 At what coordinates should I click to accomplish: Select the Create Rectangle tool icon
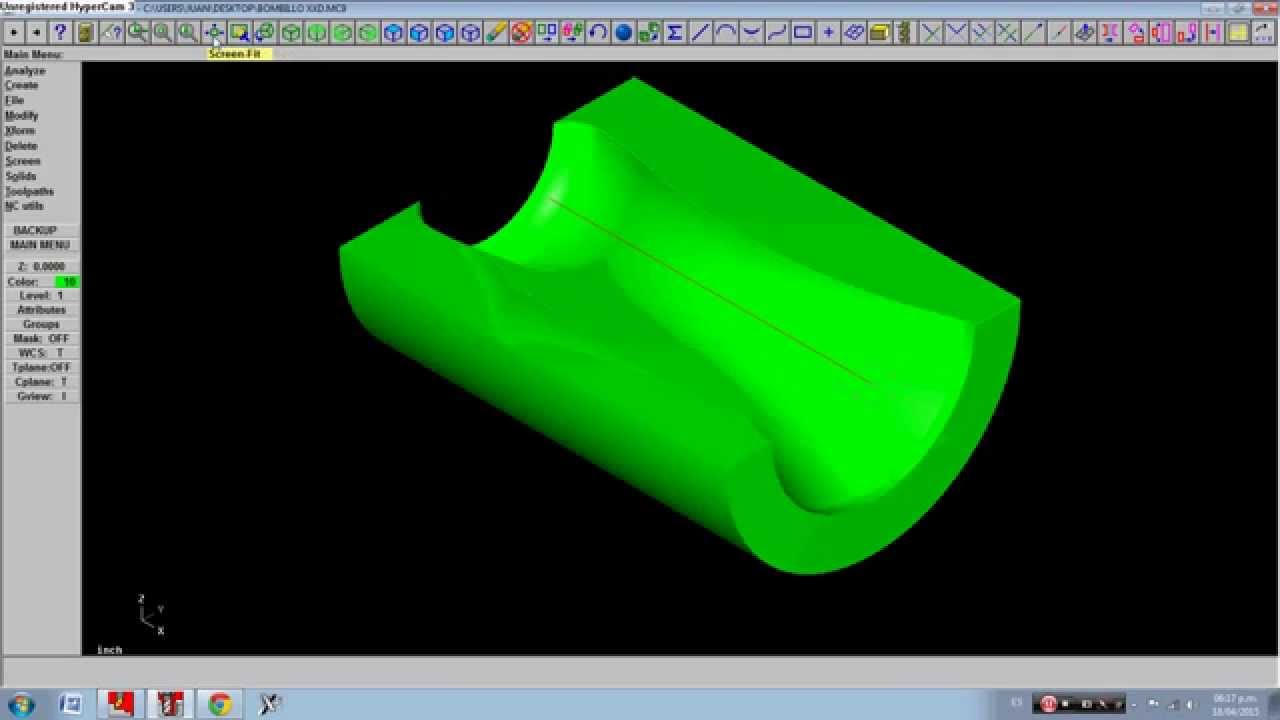(x=803, y=33)
